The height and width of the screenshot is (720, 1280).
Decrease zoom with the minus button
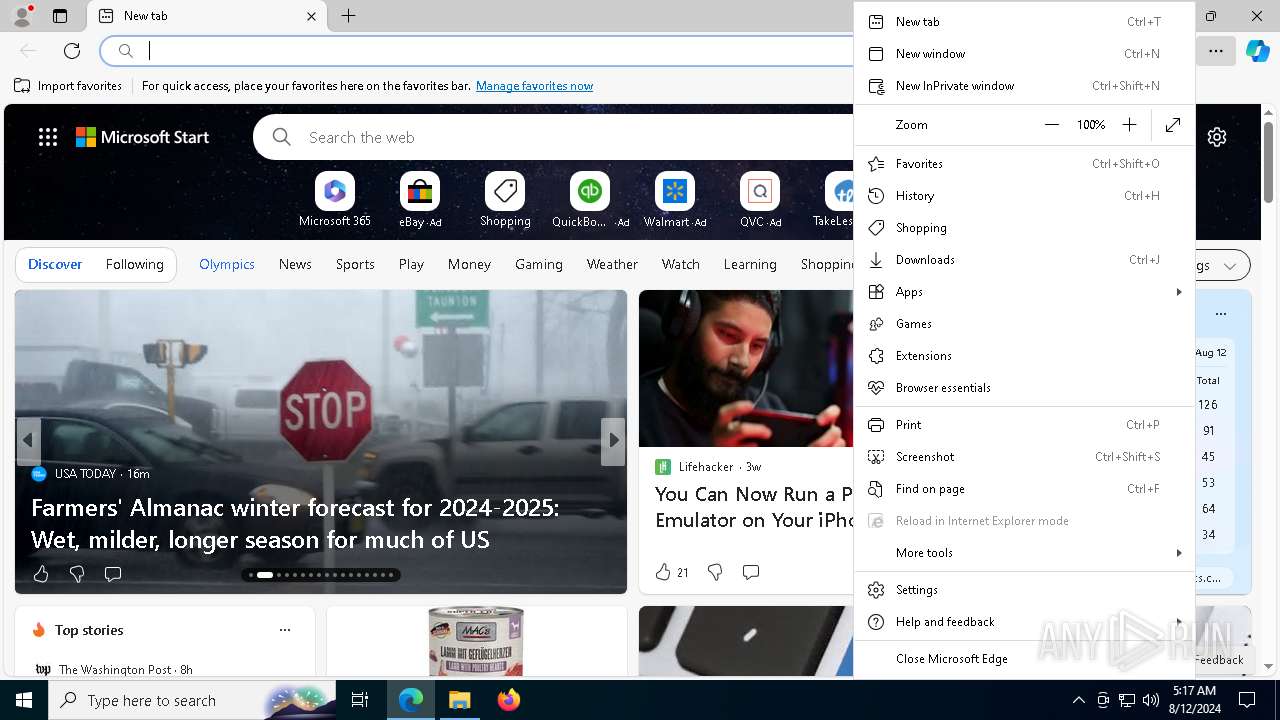tap(1052, 125)
